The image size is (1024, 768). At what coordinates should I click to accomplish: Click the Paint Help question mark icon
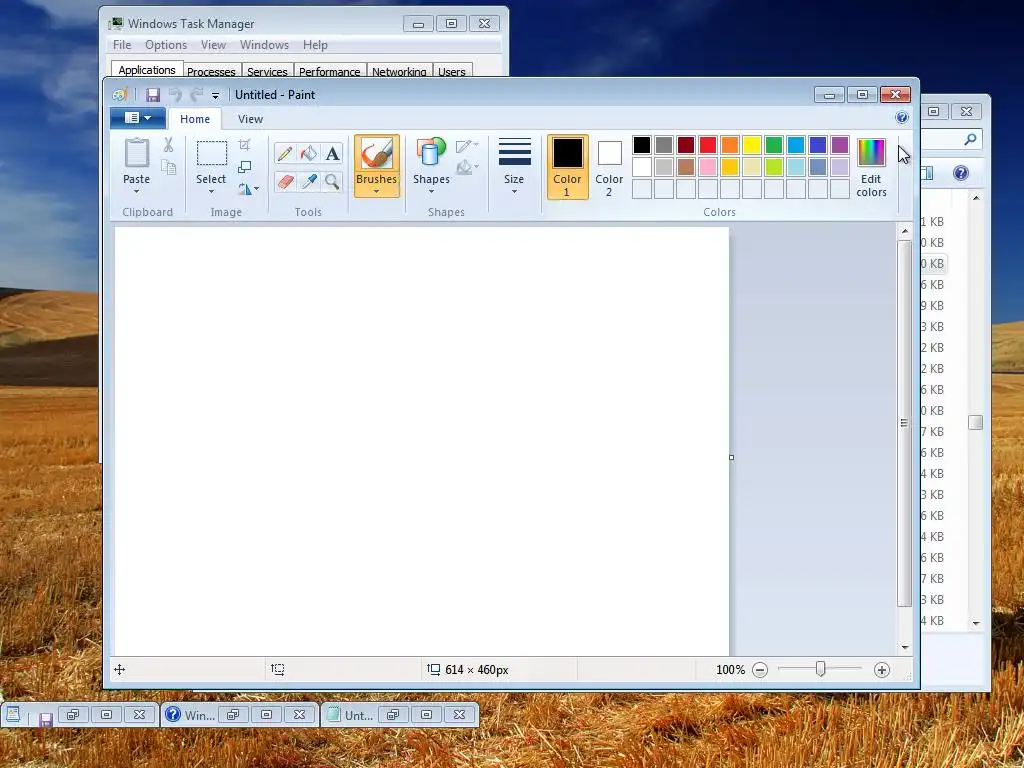click(902, 118)
